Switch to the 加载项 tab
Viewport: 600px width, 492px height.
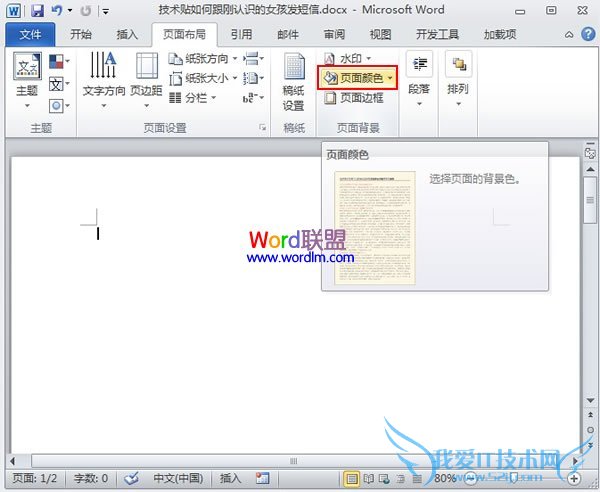pos(500,34)
